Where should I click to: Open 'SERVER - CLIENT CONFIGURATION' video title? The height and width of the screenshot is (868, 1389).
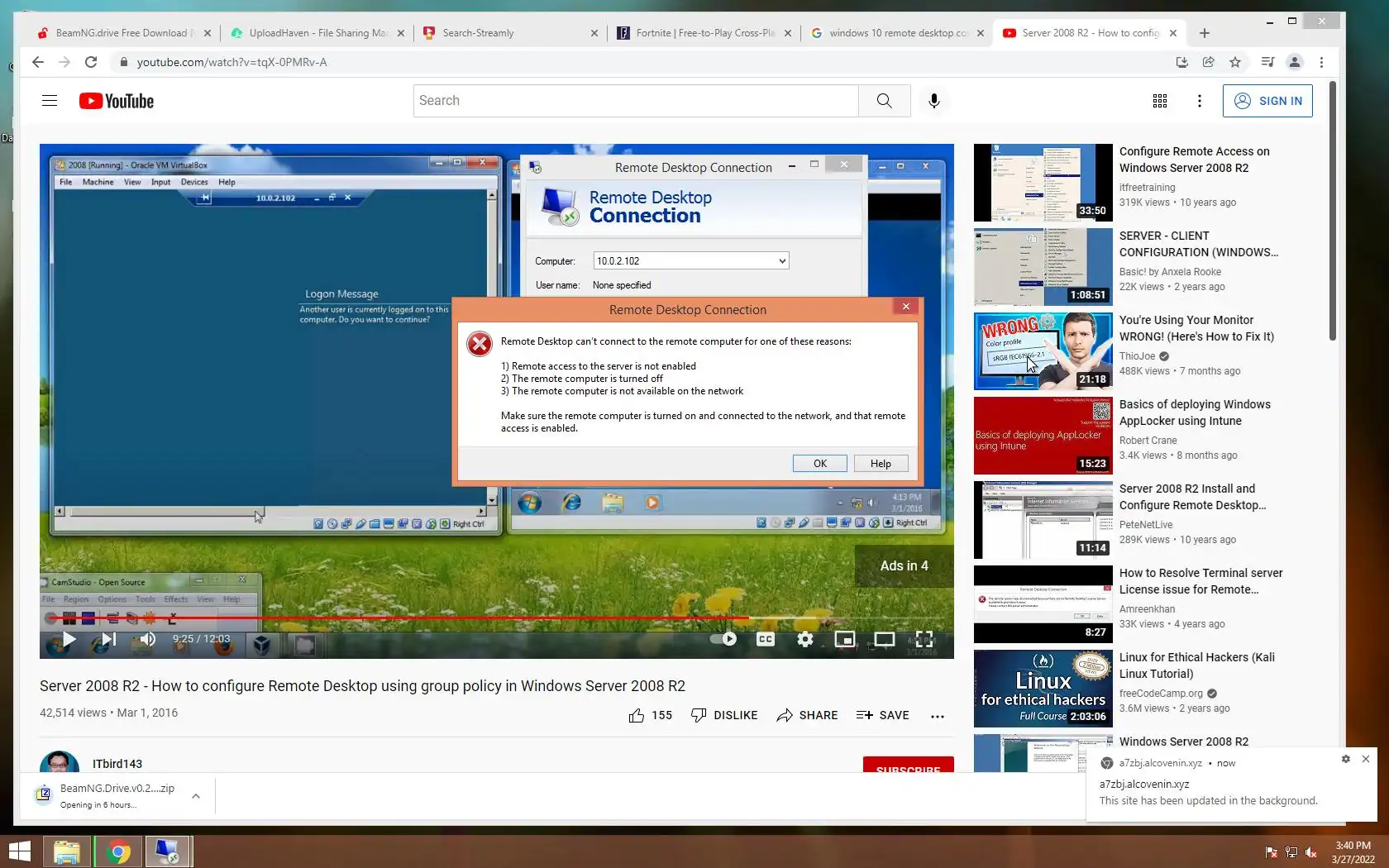pyautogui.click(x=1199, y=244)
